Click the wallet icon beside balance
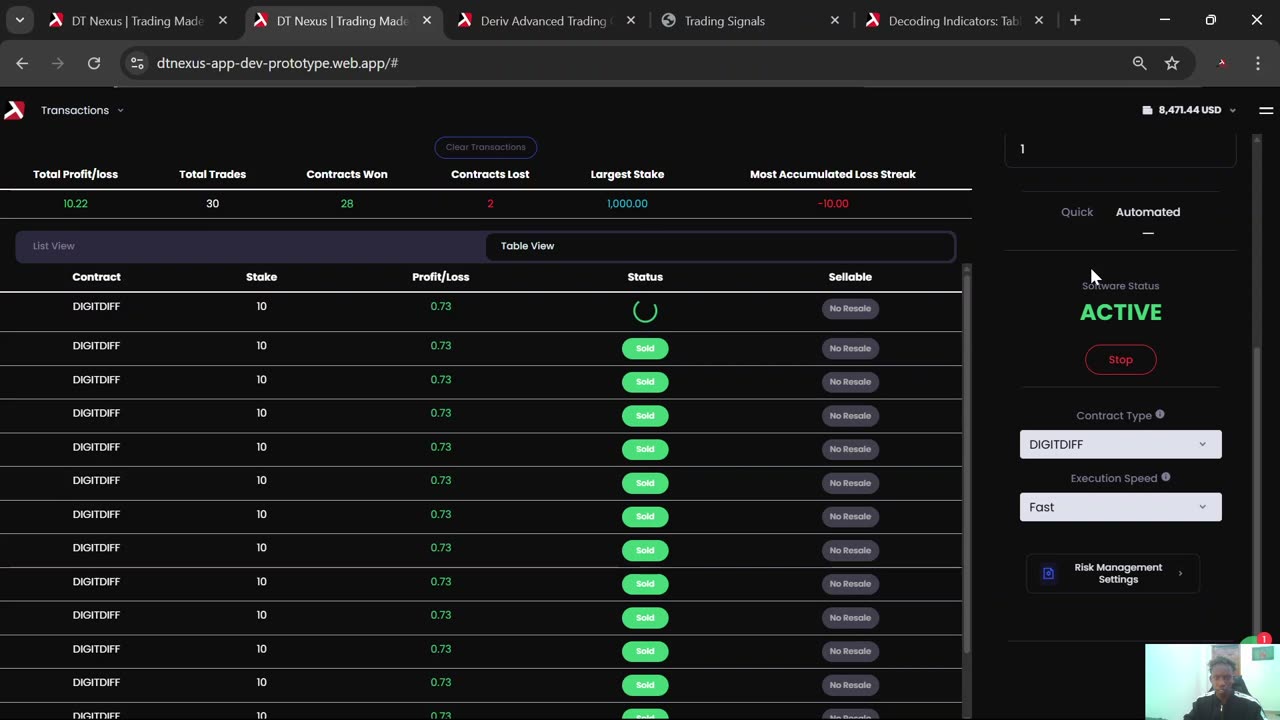 click(x=1147, y=110)
